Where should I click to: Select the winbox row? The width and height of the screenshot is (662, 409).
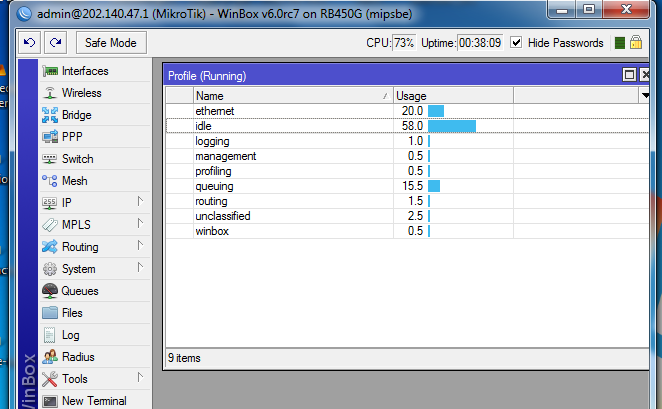click(407, 231)
